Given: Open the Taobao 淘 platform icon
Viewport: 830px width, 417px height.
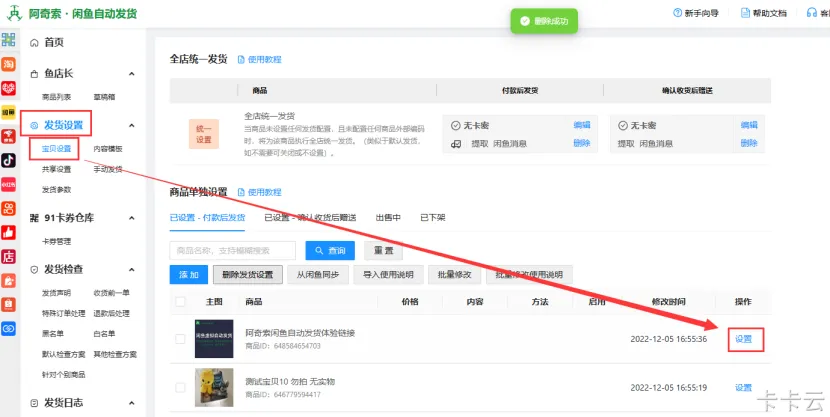Looking at the screenshot, I should (x=8, y=65).
